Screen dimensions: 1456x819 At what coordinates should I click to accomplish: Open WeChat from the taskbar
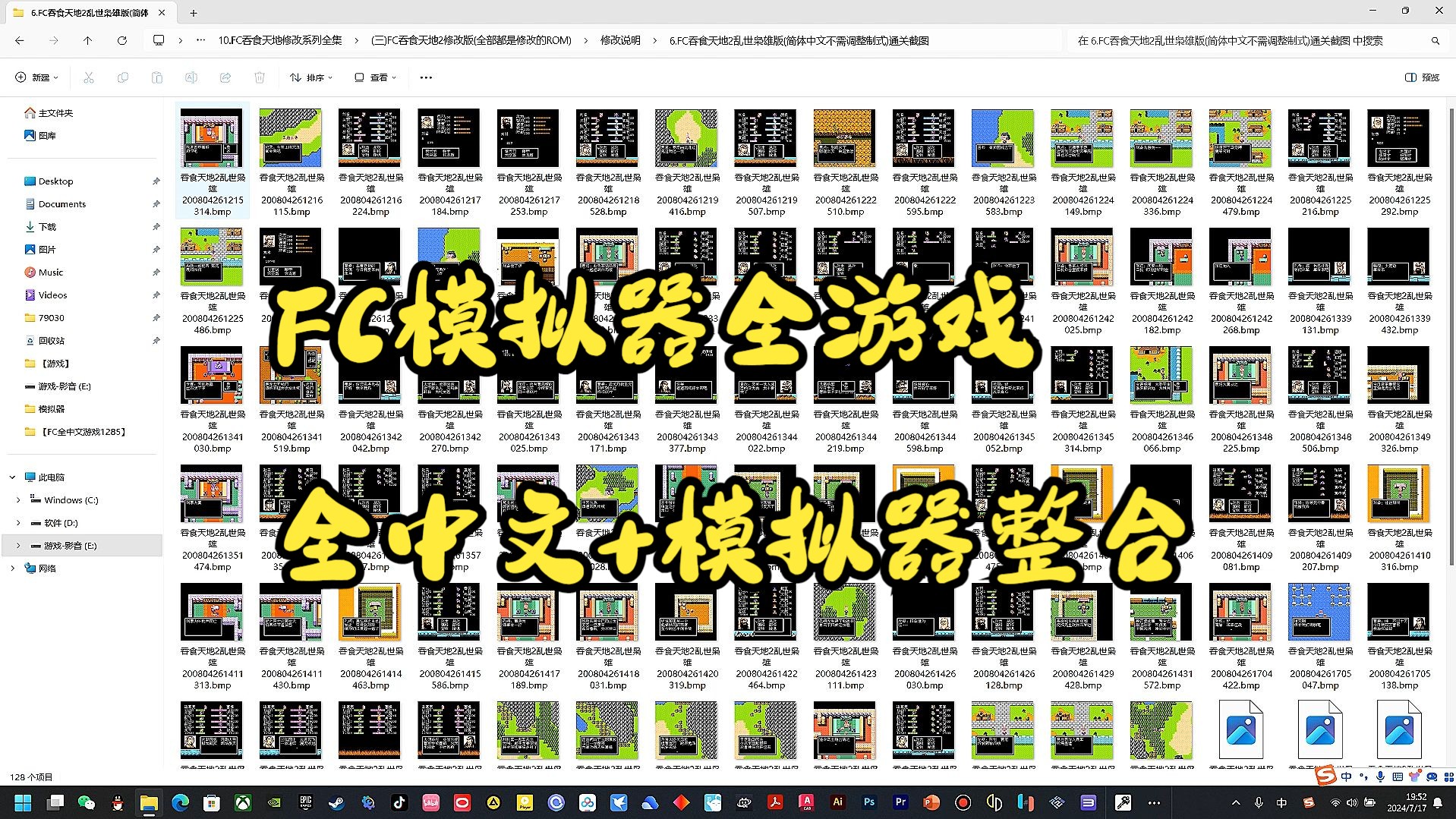coord(87,802)
